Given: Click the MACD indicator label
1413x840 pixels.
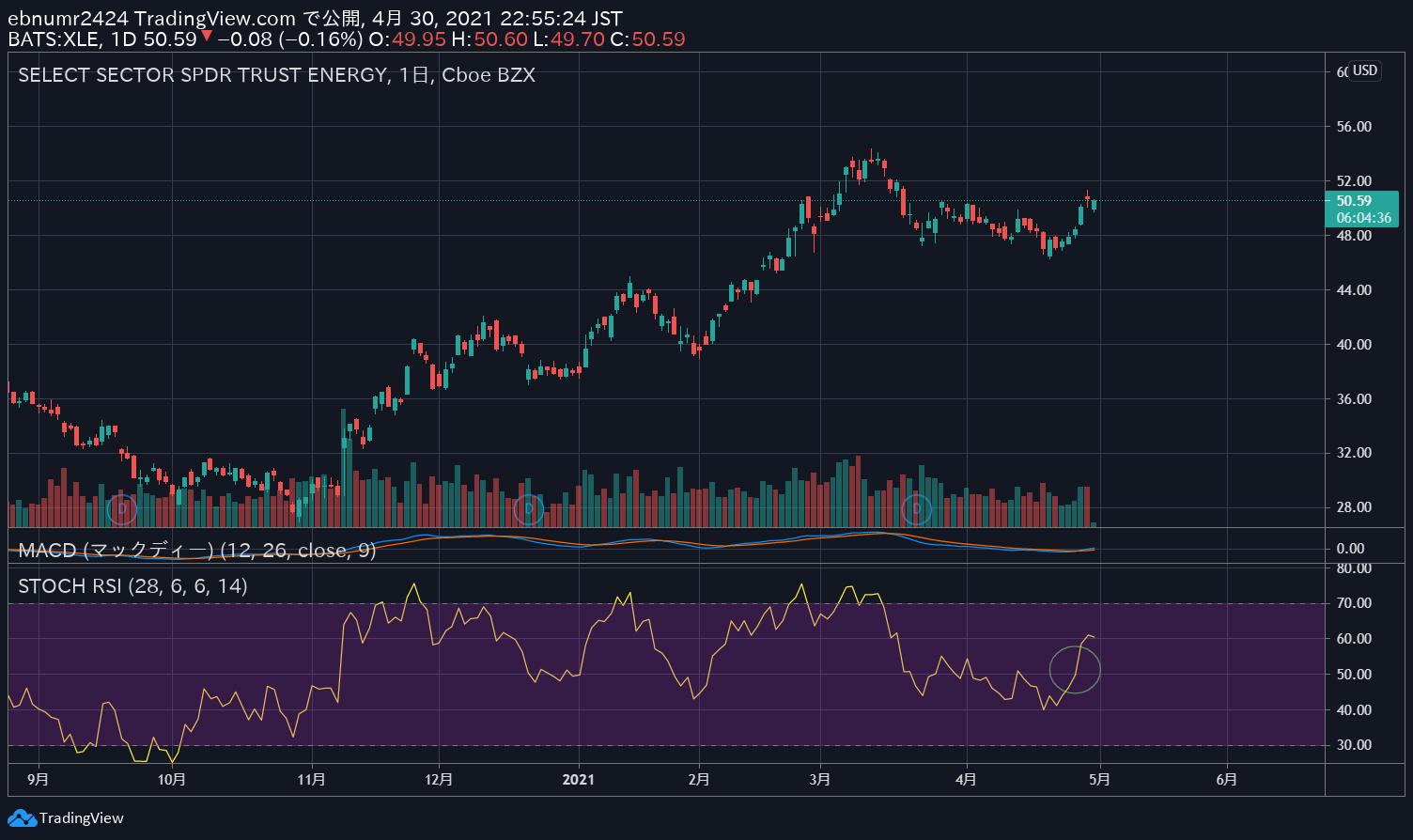Looking at the screenshot, I should tap(197, 551).
